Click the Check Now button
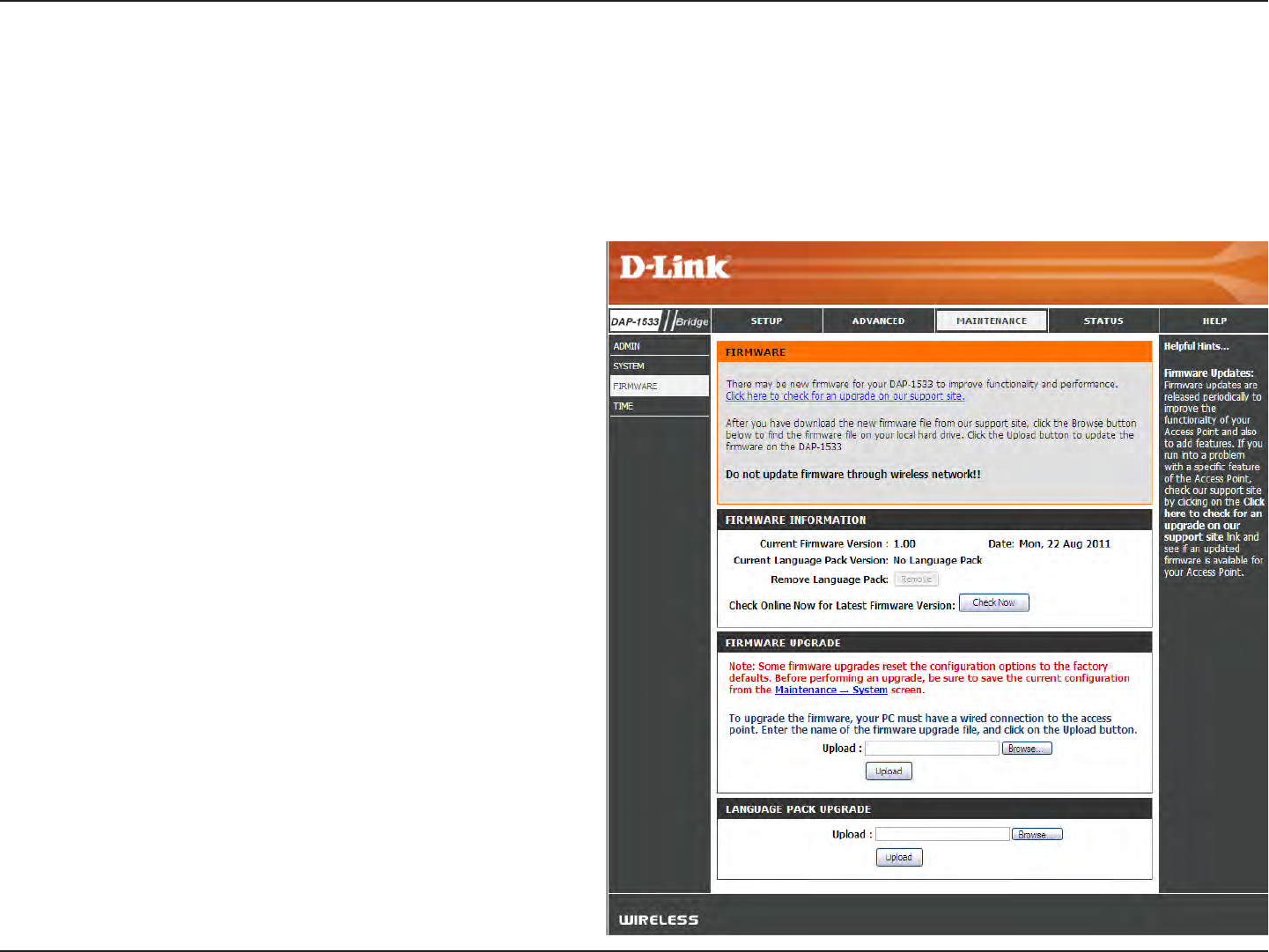The width and height of the screenshot is (1269, 952). pos(993,603)
